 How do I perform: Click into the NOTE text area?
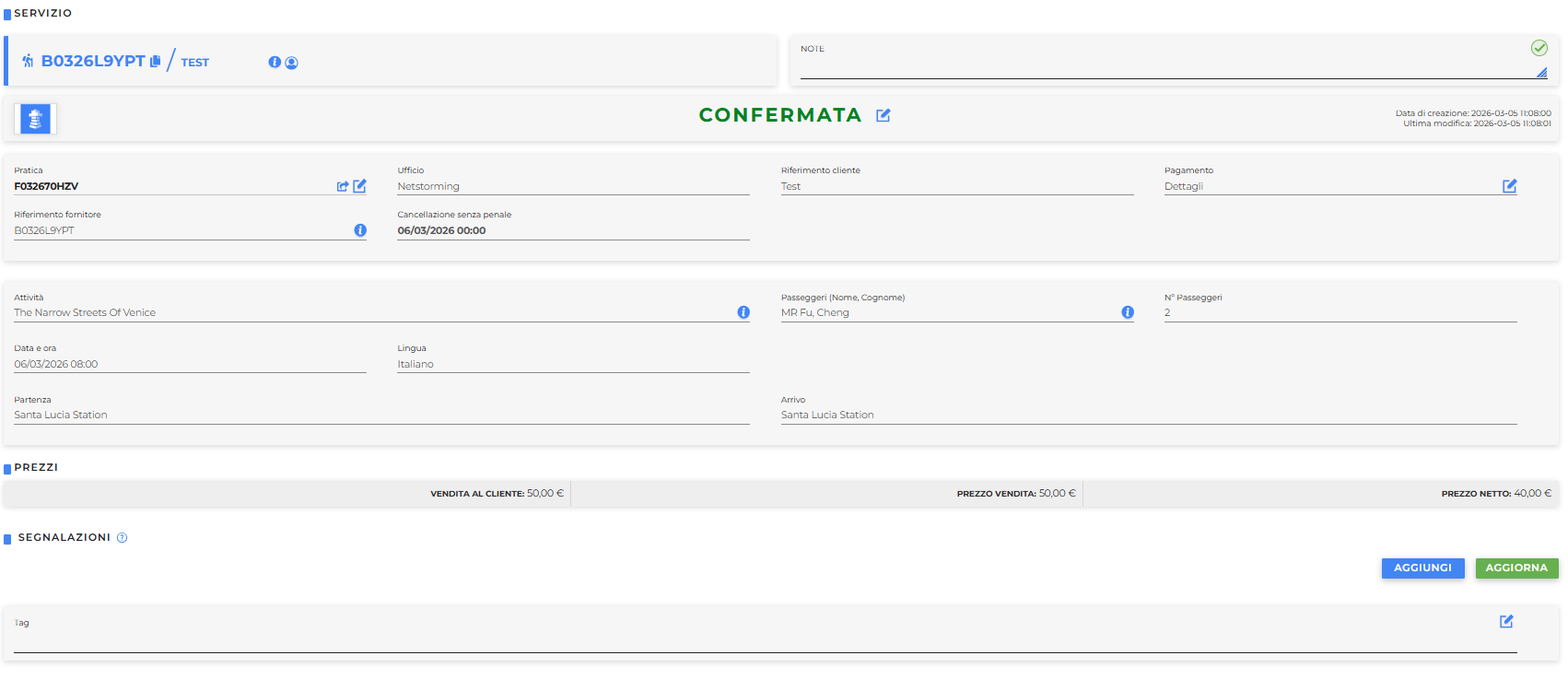click(x=1161, y=66)
